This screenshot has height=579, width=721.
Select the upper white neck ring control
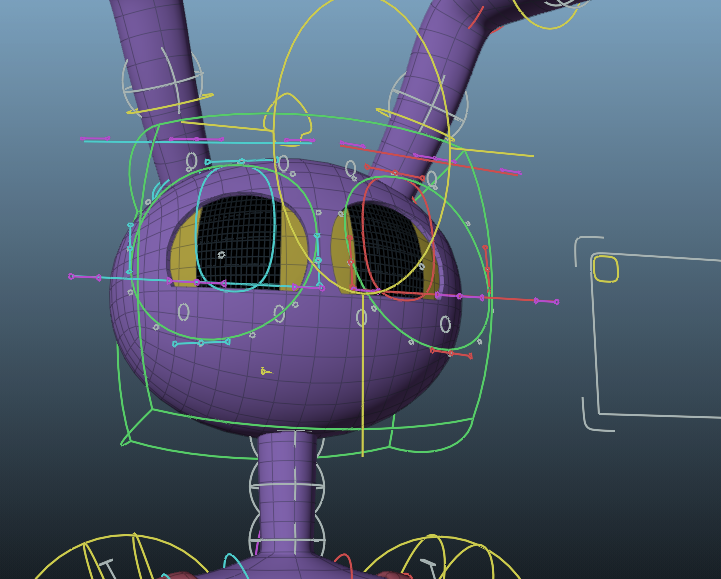[287, 485]
